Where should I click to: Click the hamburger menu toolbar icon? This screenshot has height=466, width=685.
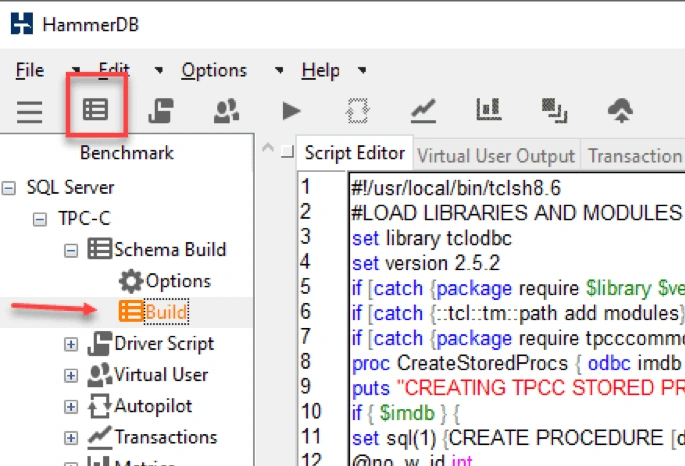pos(30,112)
